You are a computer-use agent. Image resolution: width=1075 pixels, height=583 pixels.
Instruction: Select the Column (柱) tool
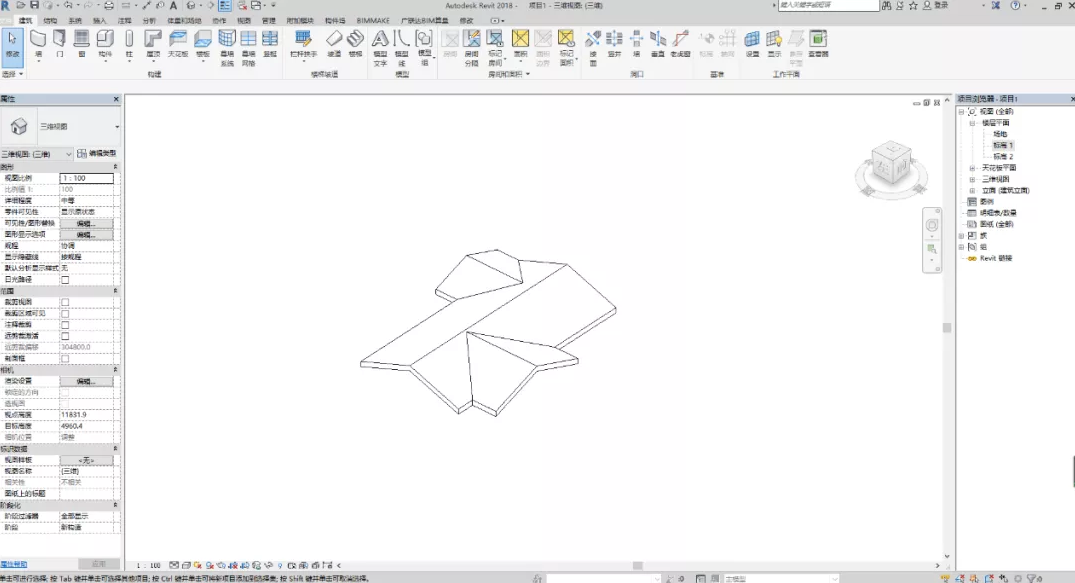pyautogui.click(x=129, y=44)
